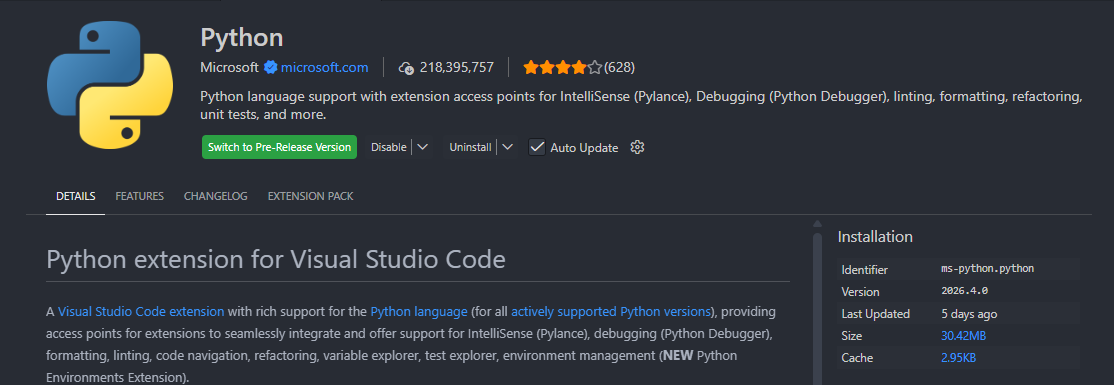Click Switch to Pre-Release Version button
Viewport: 1114px width, 385px height.
click(x=279, y=147)
